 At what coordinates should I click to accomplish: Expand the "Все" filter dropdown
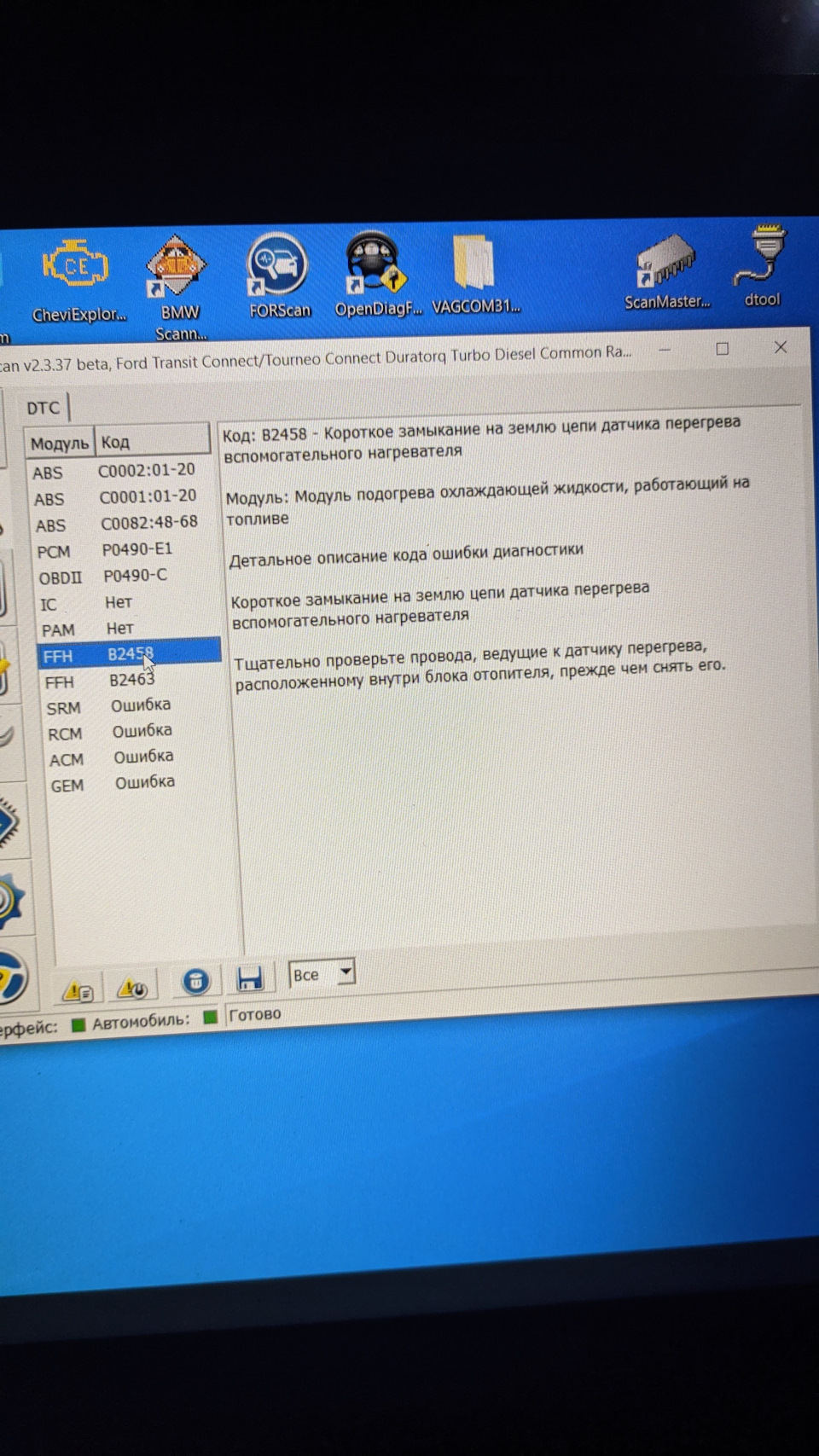coord(346,972)
